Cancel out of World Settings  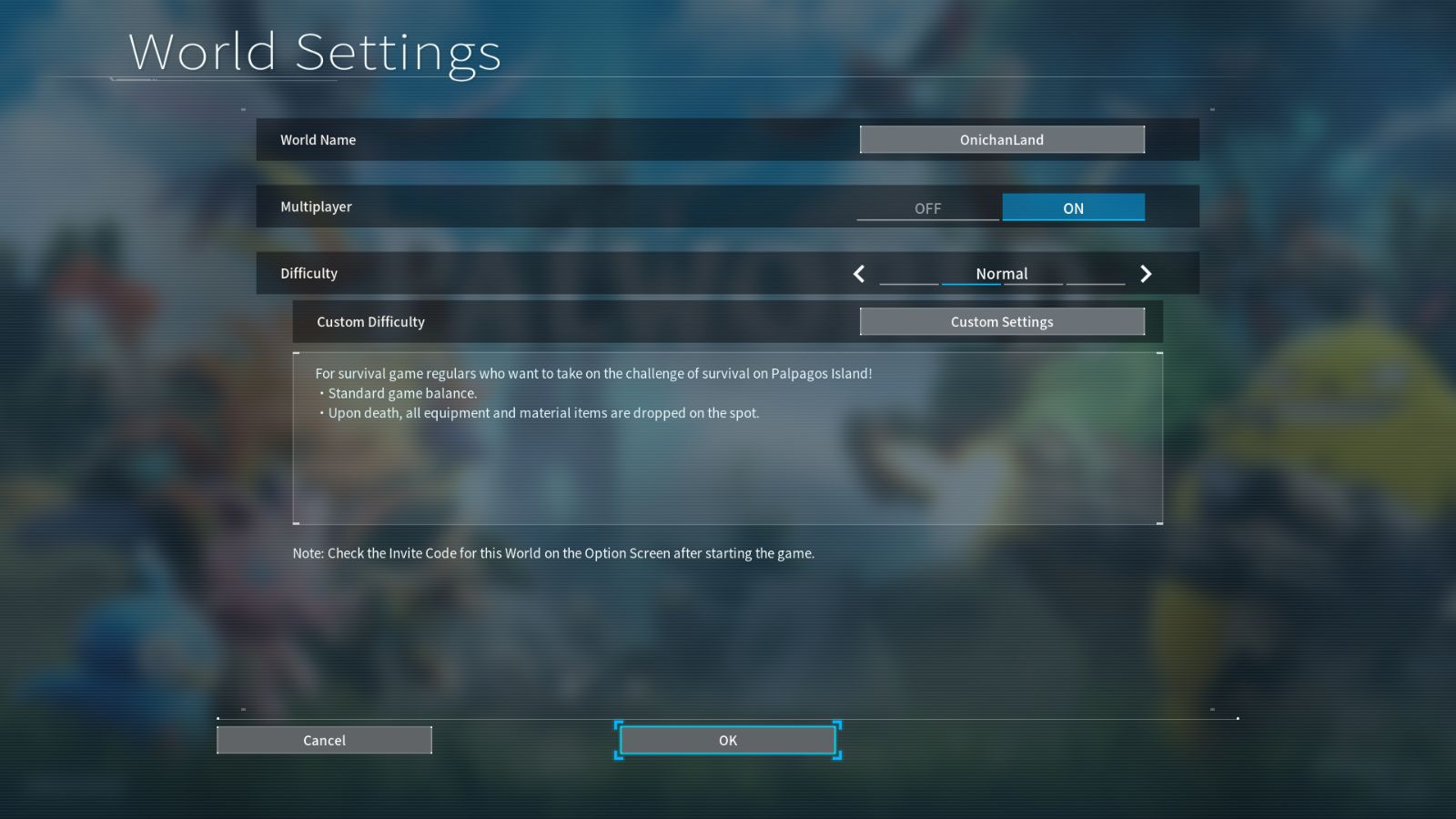tap(324, 740)
